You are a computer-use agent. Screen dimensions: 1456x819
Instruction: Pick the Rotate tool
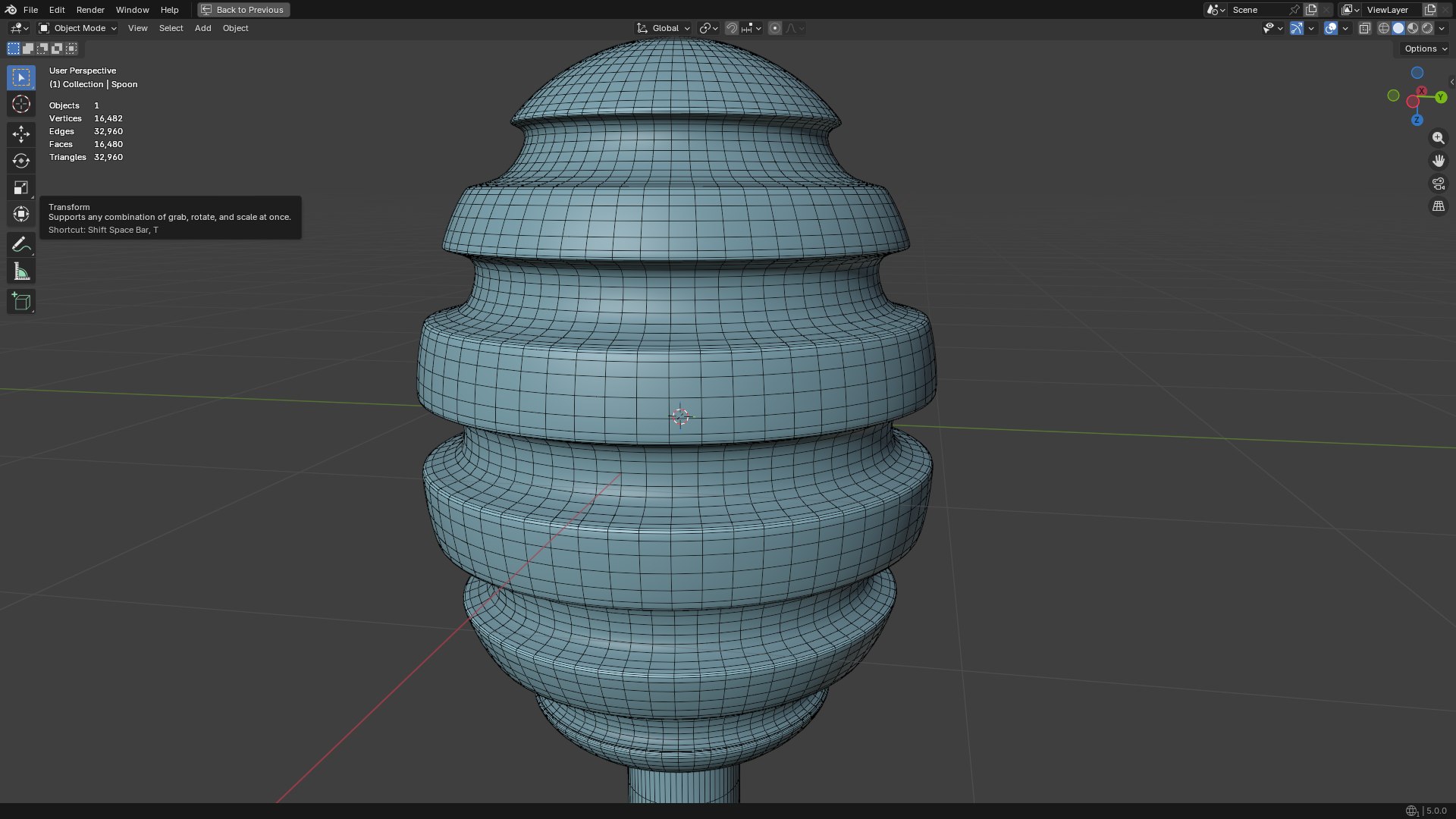click(21, 161)
